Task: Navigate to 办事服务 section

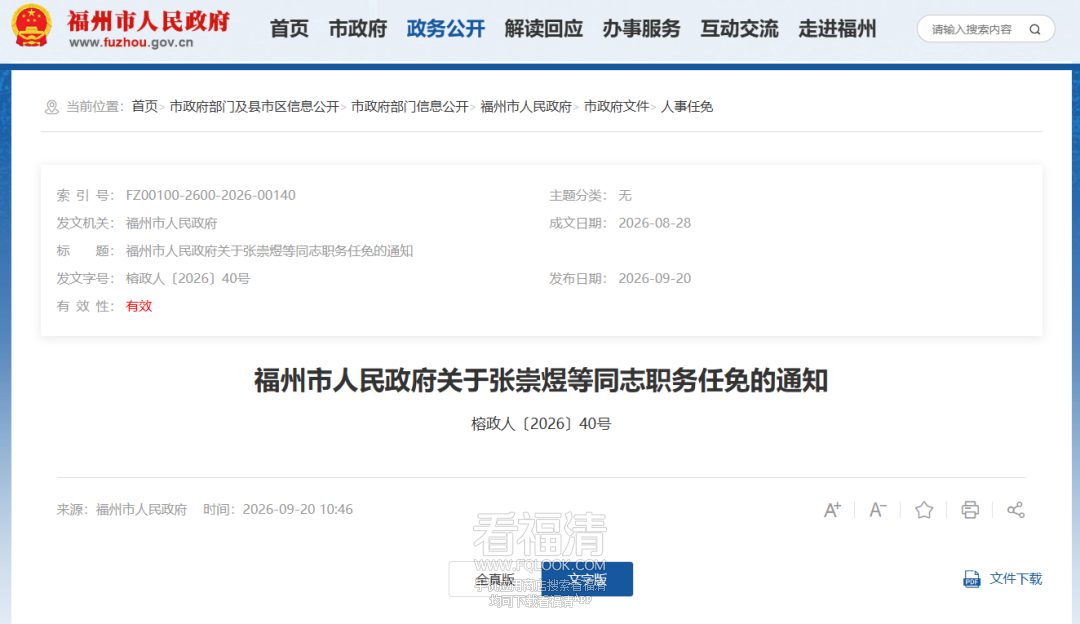Action: pyautogui.click(x=641, y=29)
